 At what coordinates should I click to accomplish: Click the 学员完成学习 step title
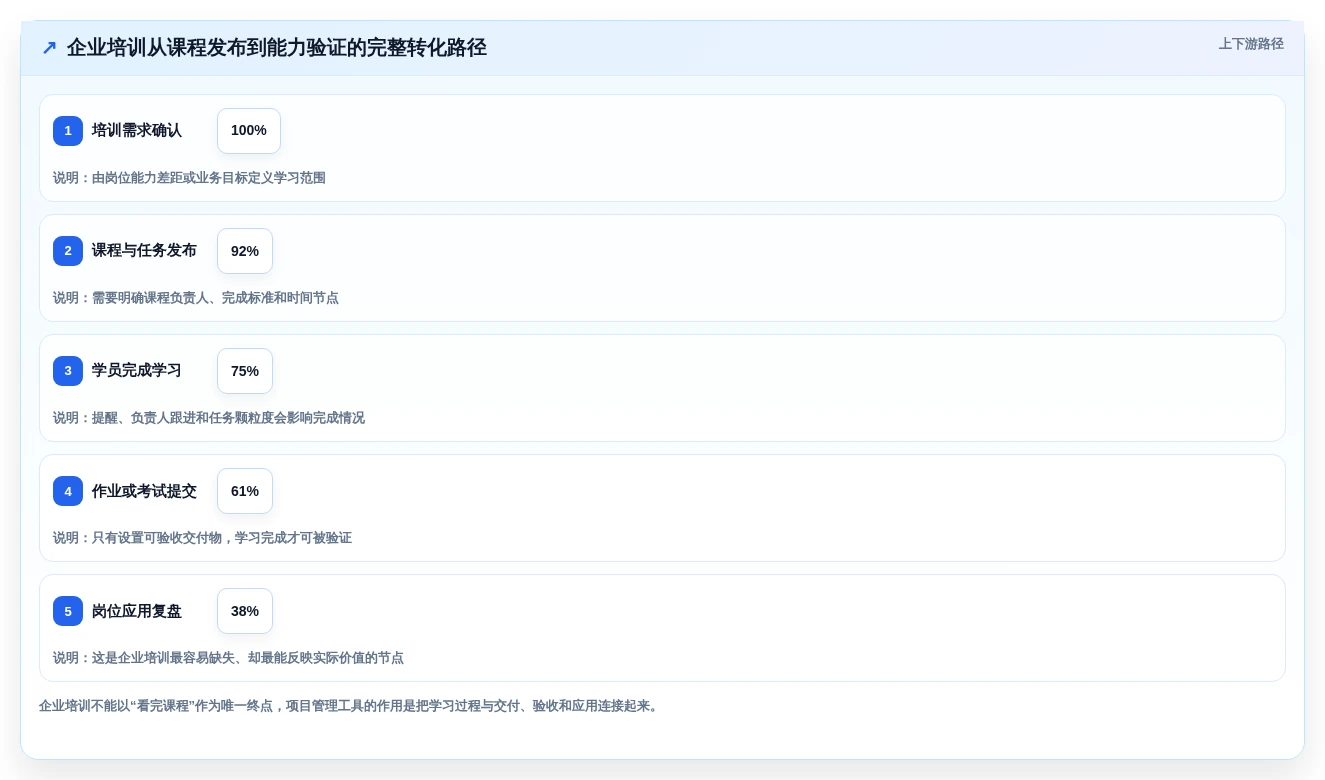(x=137, y=371)
